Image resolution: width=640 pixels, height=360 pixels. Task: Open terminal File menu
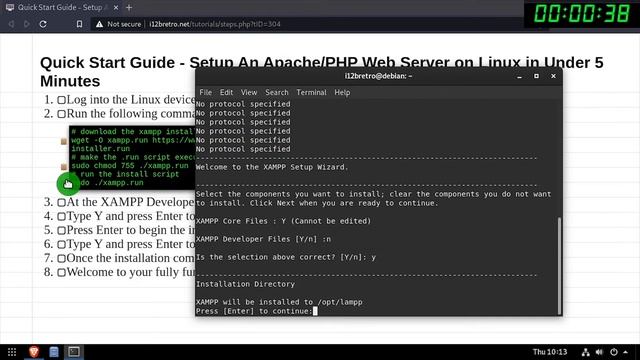205,92
